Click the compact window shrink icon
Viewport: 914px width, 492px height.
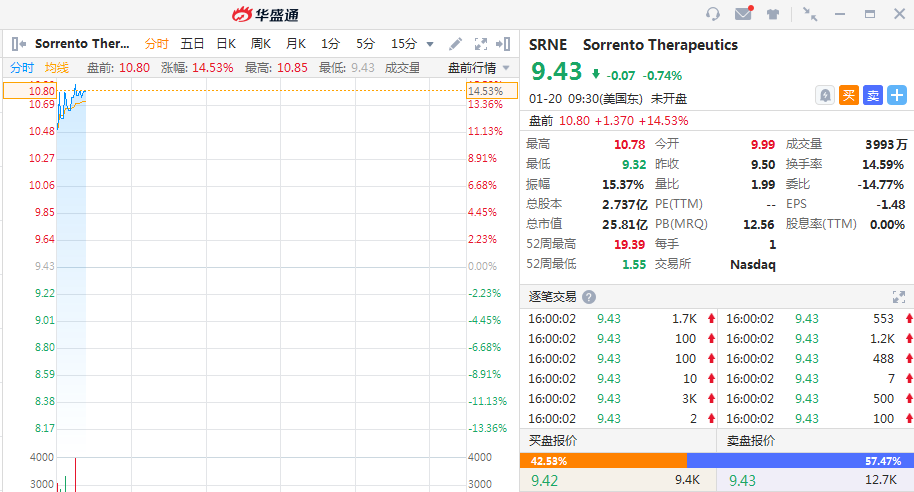[x=810, y=14]
